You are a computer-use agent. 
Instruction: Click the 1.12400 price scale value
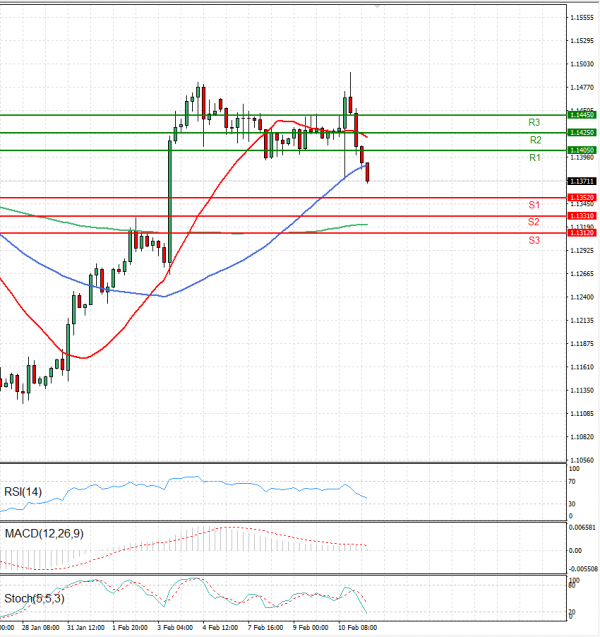[x=582, y=297]
